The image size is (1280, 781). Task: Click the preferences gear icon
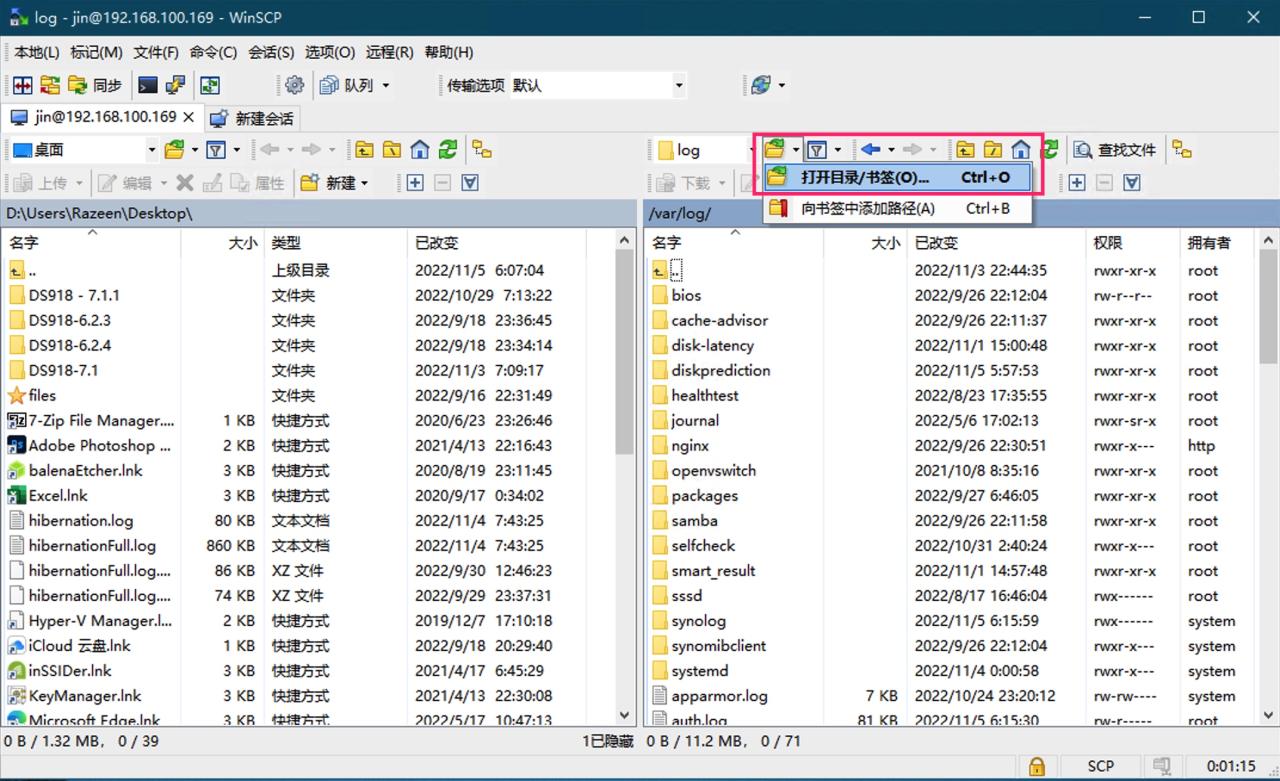(294, 85)
